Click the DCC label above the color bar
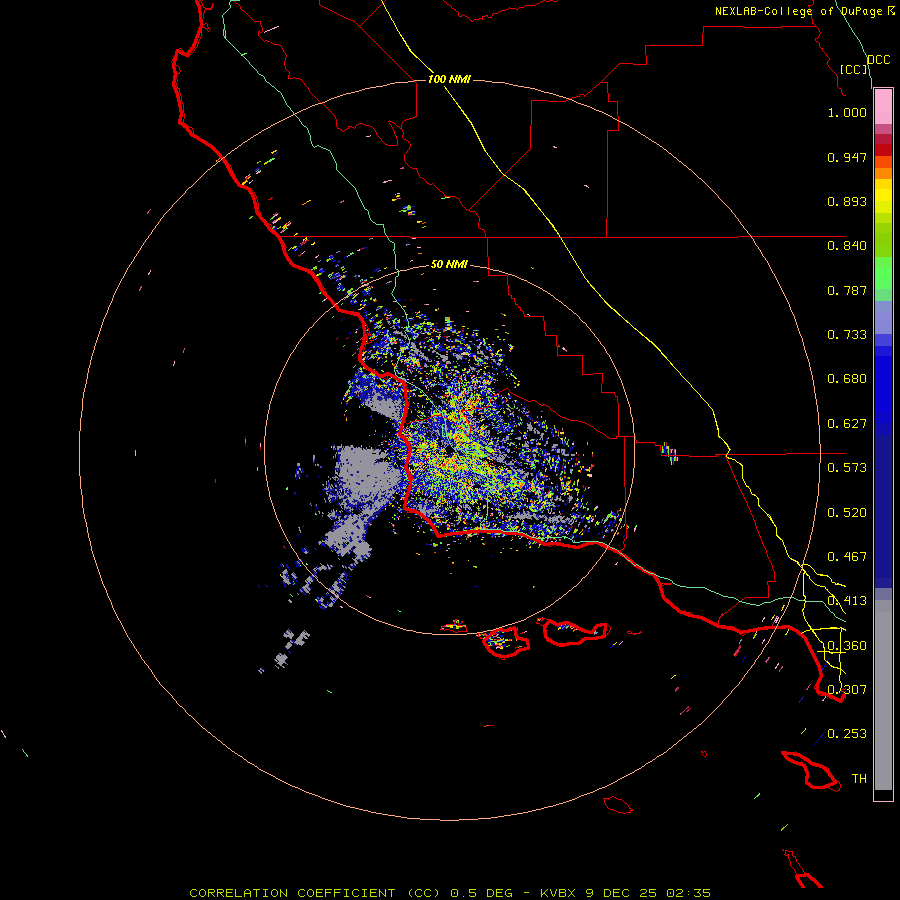Viewport: 900px width, 900px height. pos(878,59)
